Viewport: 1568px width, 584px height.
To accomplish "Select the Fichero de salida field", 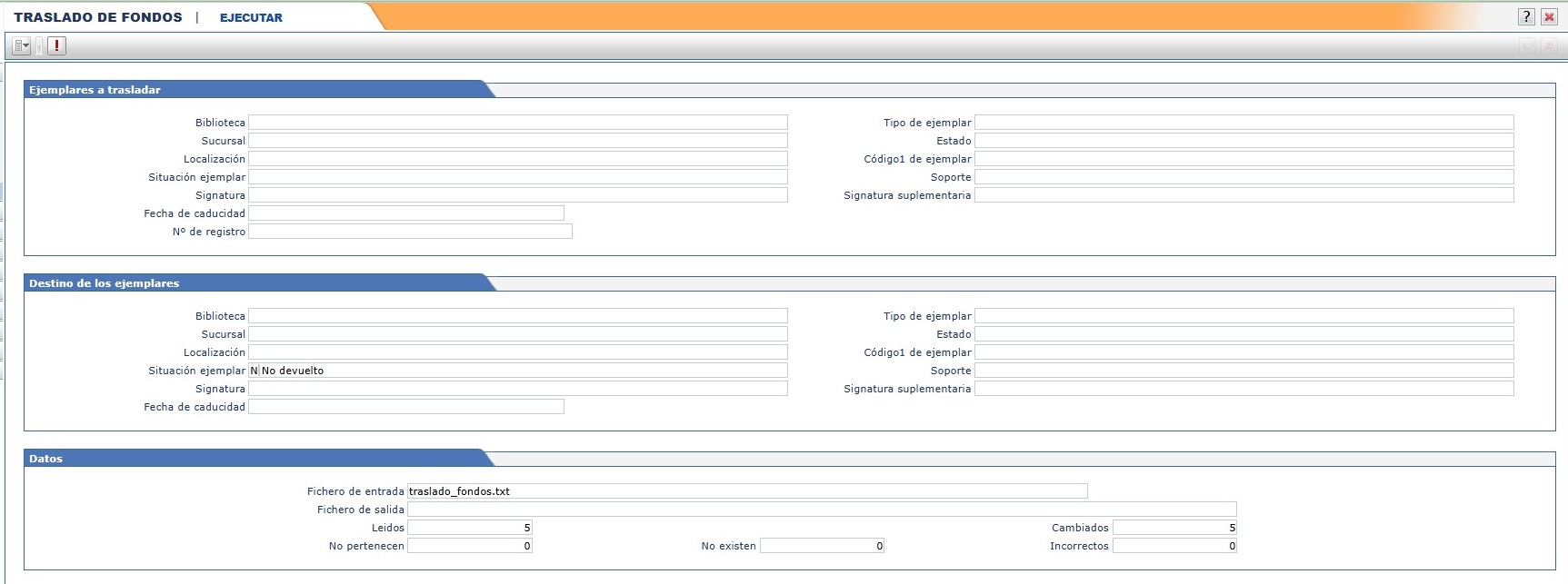I will [822, 510].
